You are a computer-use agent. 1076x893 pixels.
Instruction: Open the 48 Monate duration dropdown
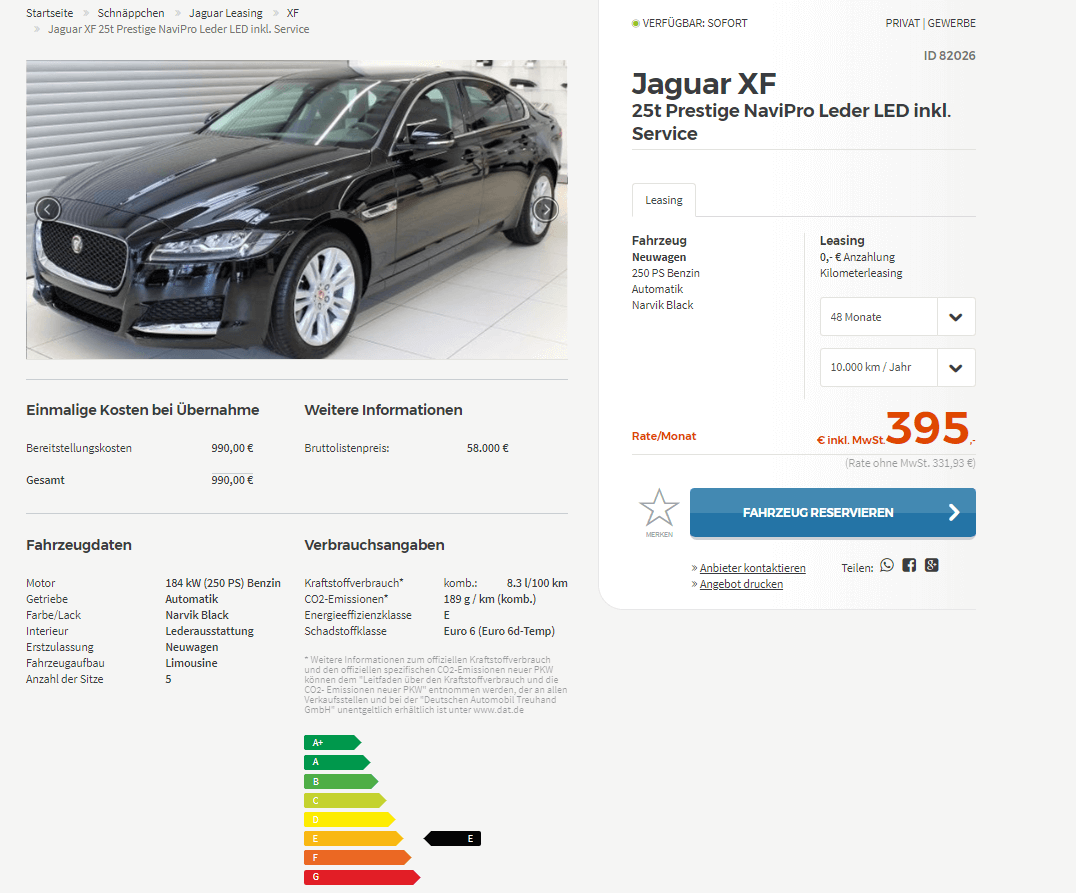click(898, 316)
